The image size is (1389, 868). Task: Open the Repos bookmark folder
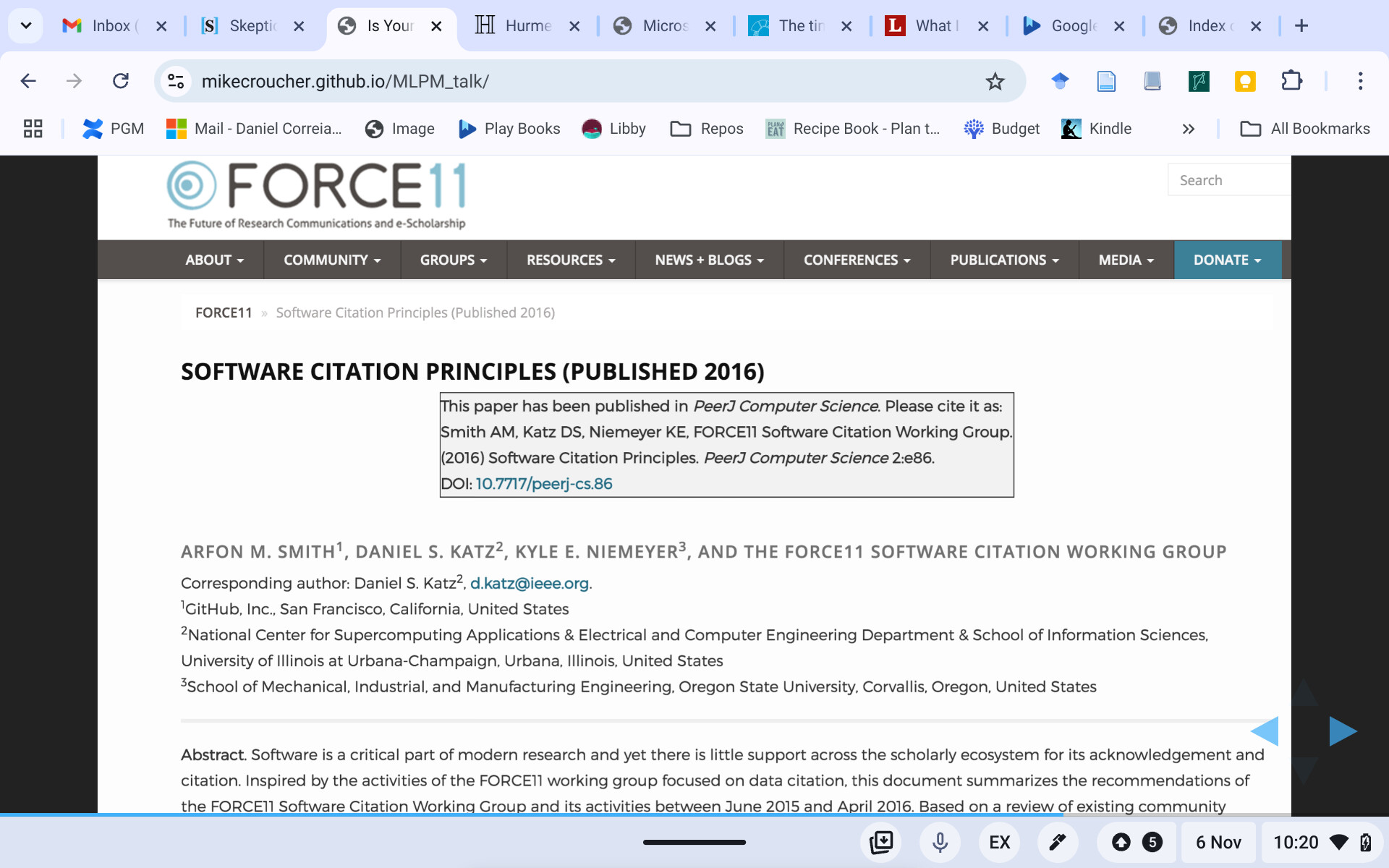click(x=707, y=129)
